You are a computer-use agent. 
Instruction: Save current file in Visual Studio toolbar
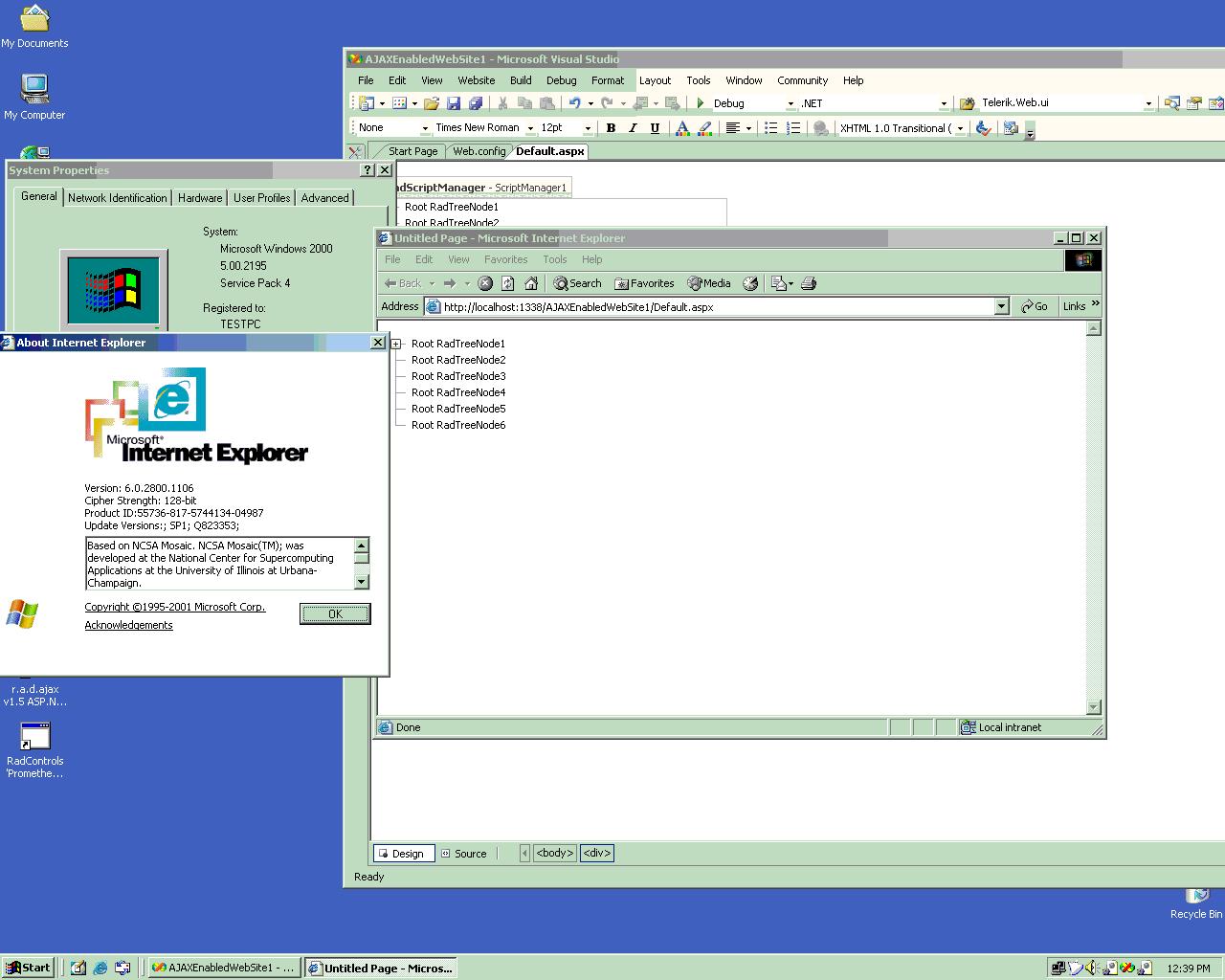[x=454, y=103]
